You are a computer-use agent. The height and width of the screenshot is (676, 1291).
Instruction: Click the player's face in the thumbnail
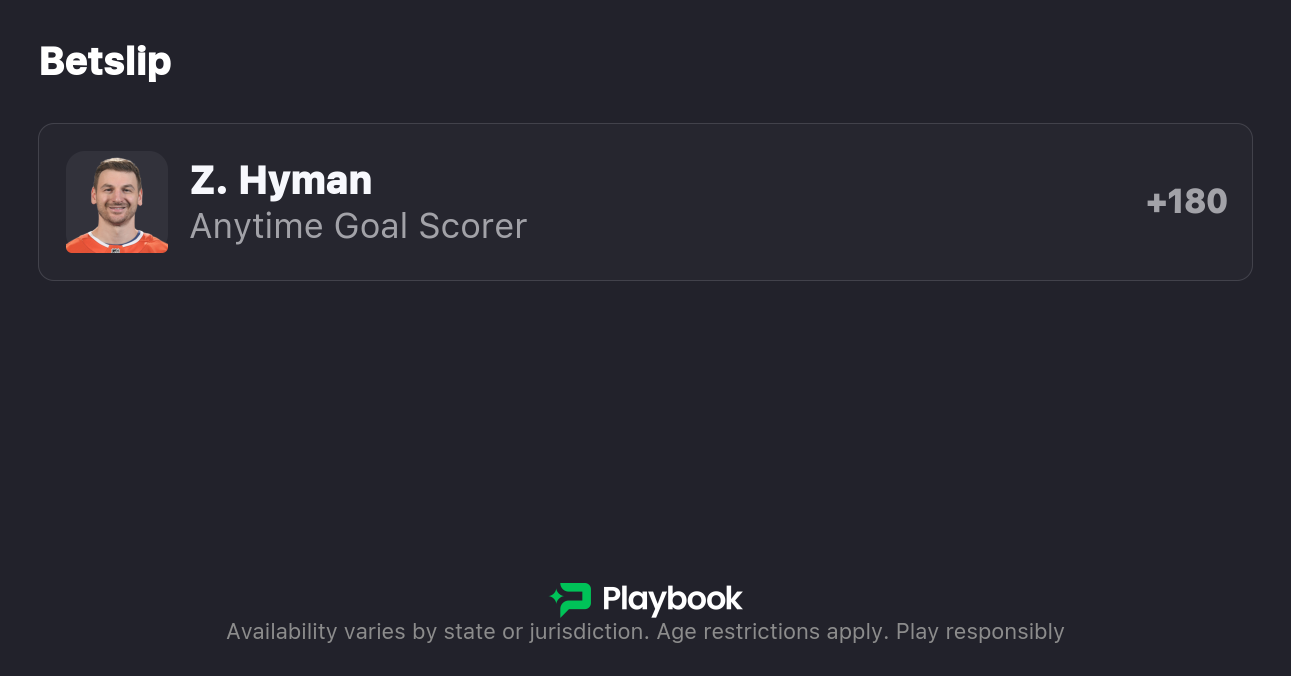coord(116,195)
